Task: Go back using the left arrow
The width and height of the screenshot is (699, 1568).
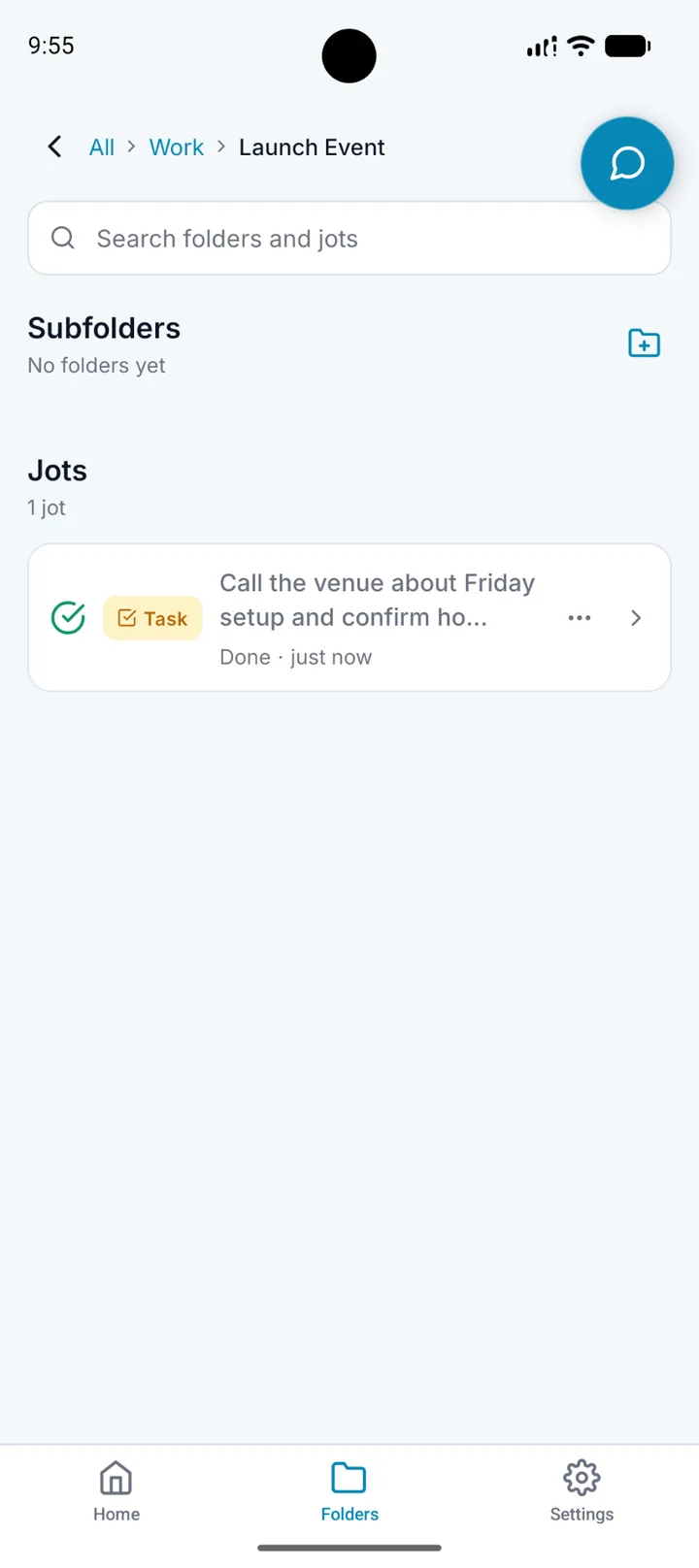Action: point(55,147)
